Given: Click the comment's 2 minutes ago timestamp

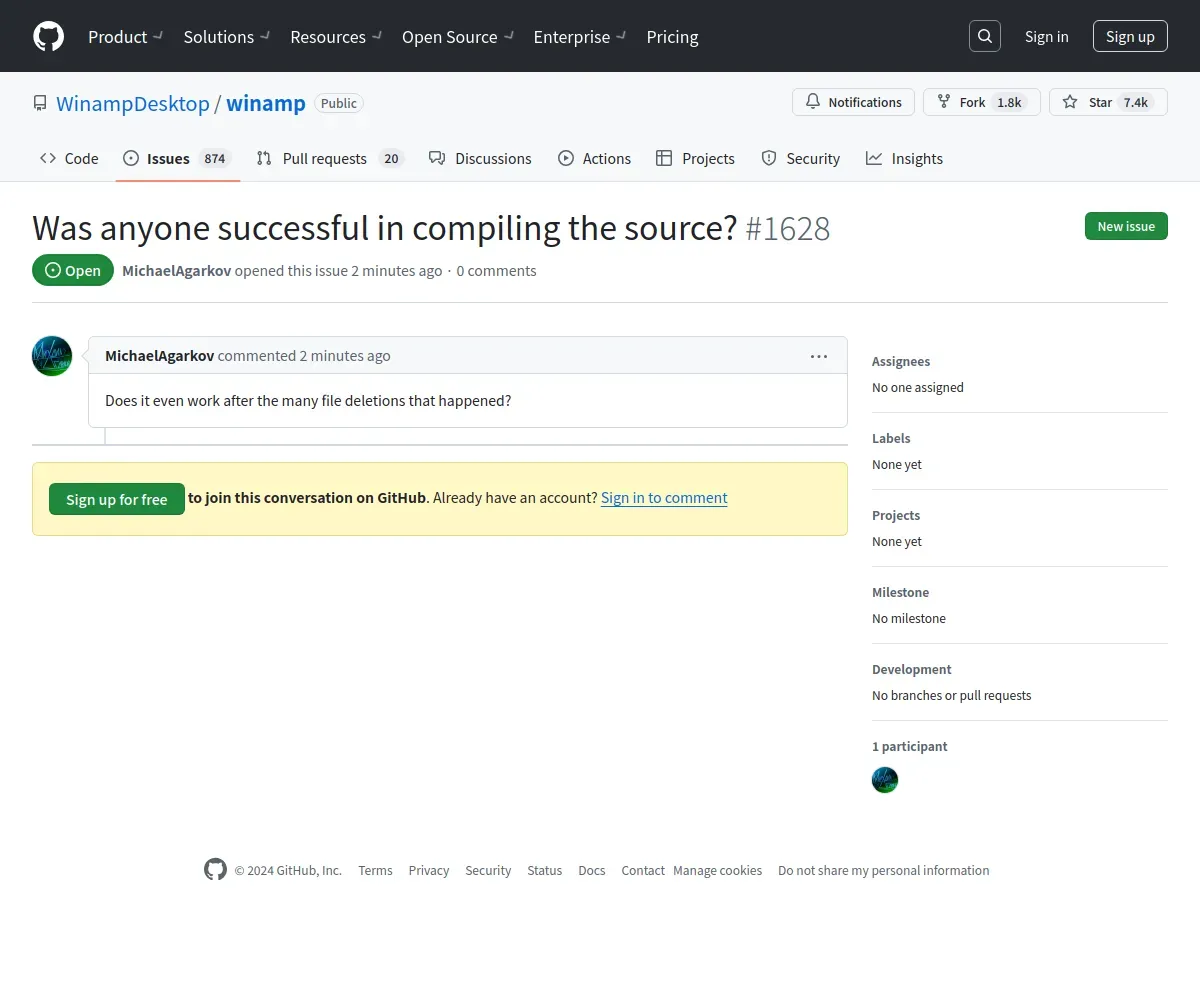Looking at the screenshot, I should [345, 356].
